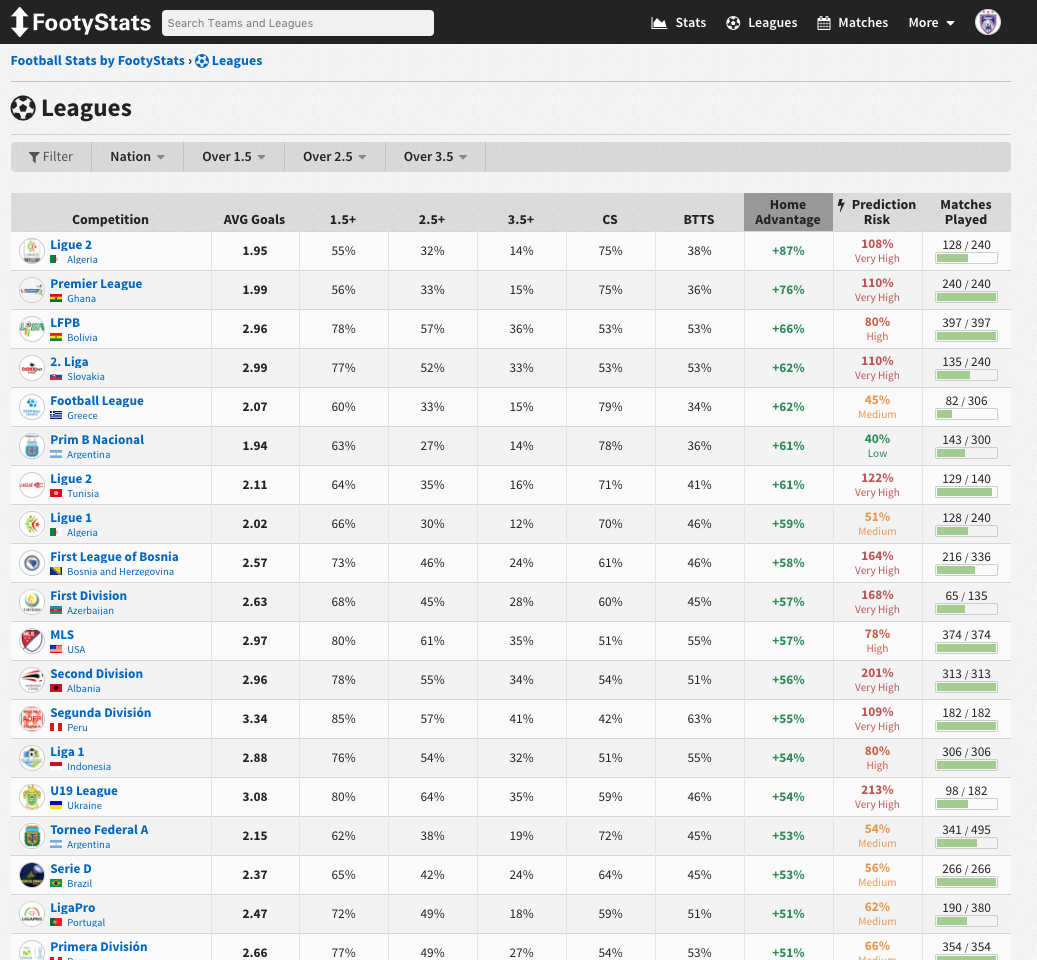Click the Segunda División Peru league logo
Screen dimensions: 1037x960
pos(31,718)
